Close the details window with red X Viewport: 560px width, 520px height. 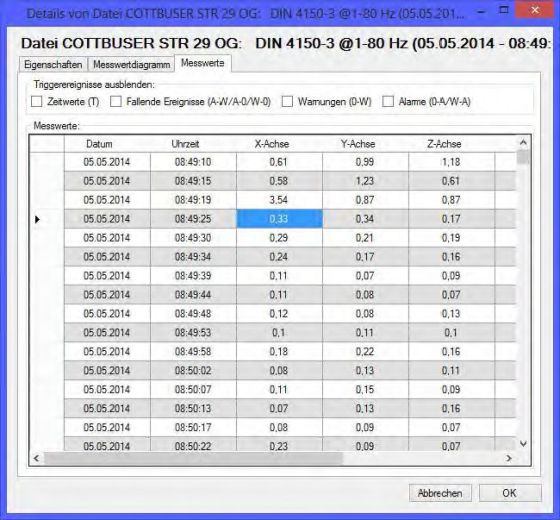pos(535,10)
